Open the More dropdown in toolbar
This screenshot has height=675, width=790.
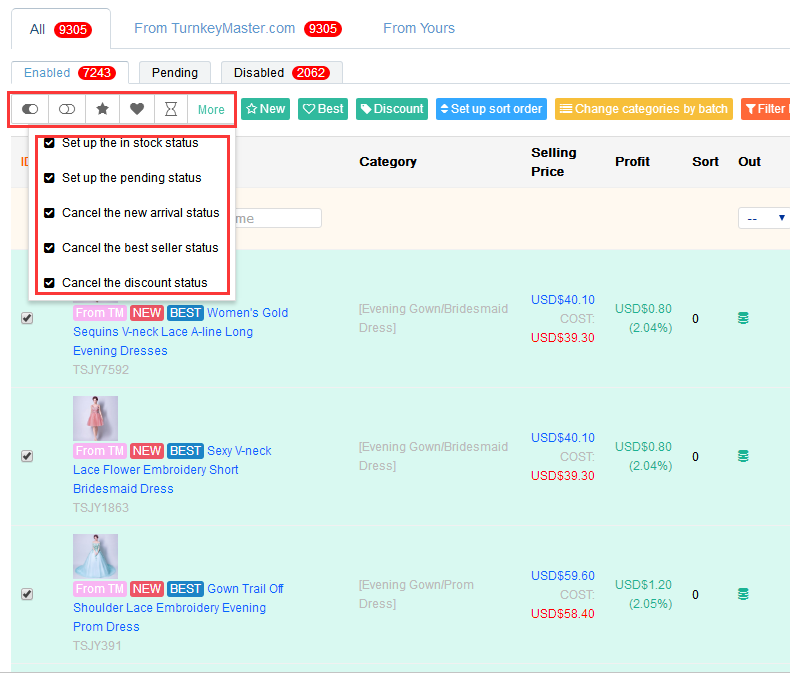coord(211,110)
